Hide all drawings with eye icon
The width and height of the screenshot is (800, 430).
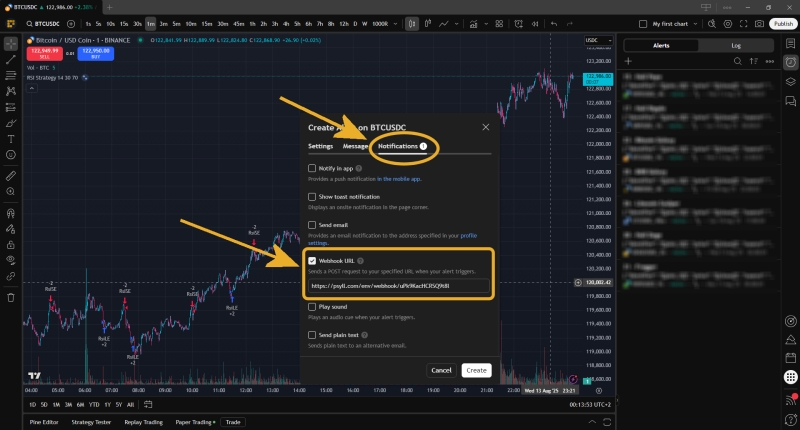[11, 260]
